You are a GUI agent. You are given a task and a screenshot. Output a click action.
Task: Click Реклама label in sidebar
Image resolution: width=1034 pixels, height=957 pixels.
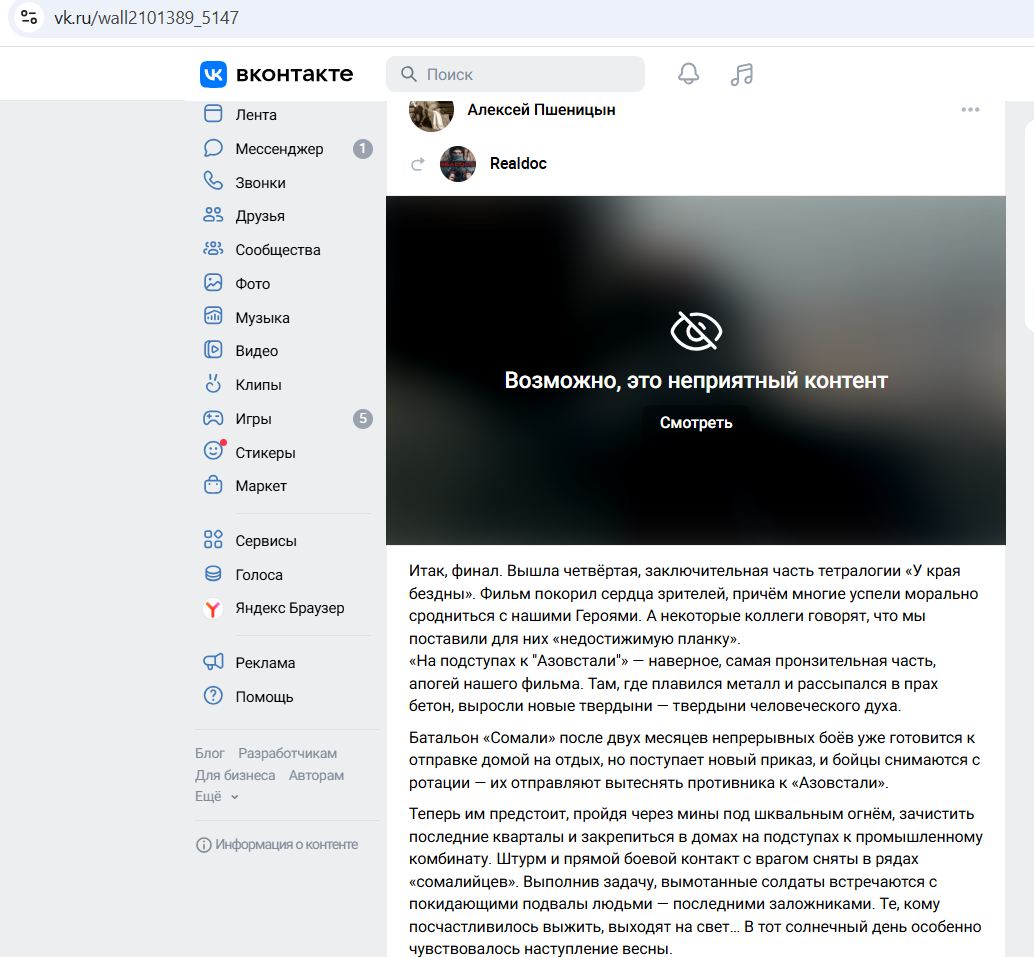[x=265, y=663]
